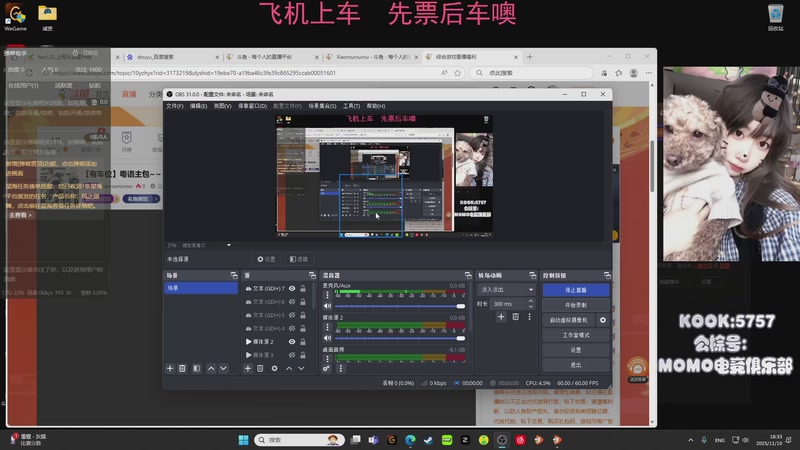Viewport: 800px width, 450px height.
Task: Switch to Xiaorourourou browser tab
Action: click(x=371, y=57)
